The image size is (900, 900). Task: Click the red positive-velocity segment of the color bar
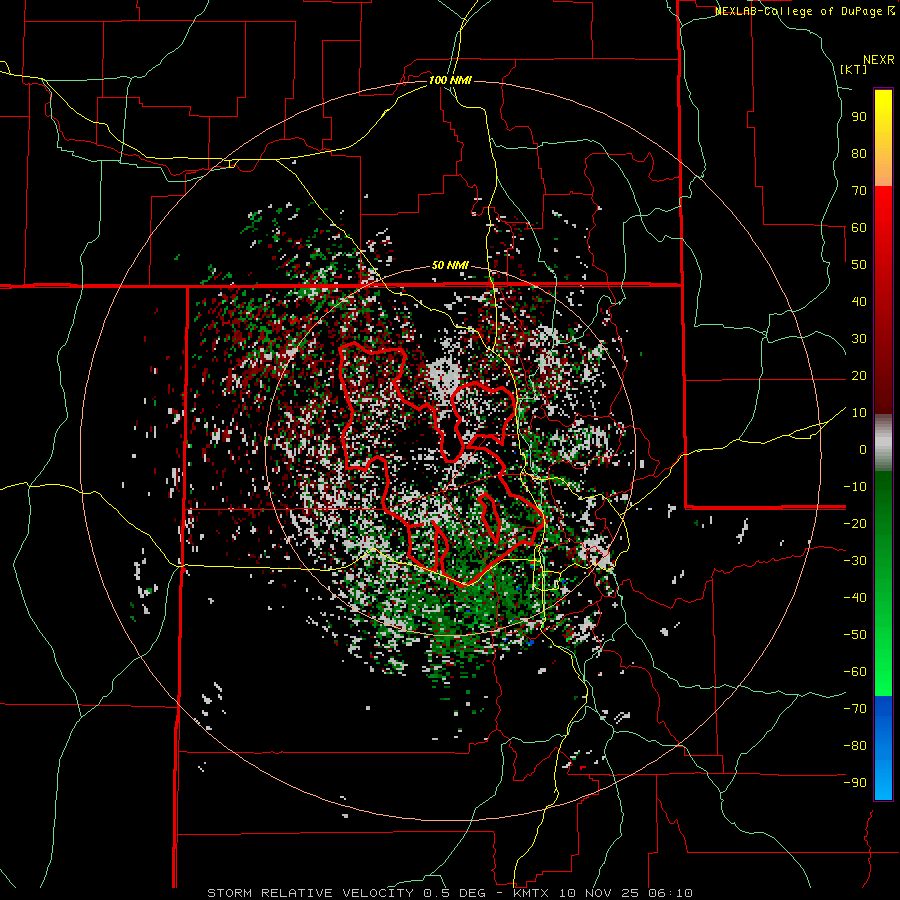pyautogui.click(x=883, y=300)
